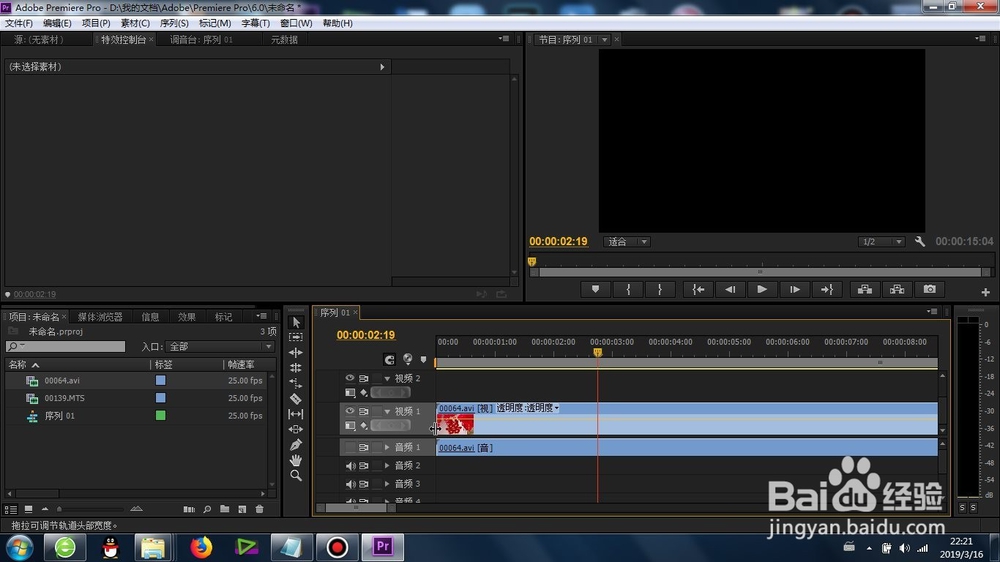The image size is (1000, 562).
Task: Play the program sequence
Action: 762,290
